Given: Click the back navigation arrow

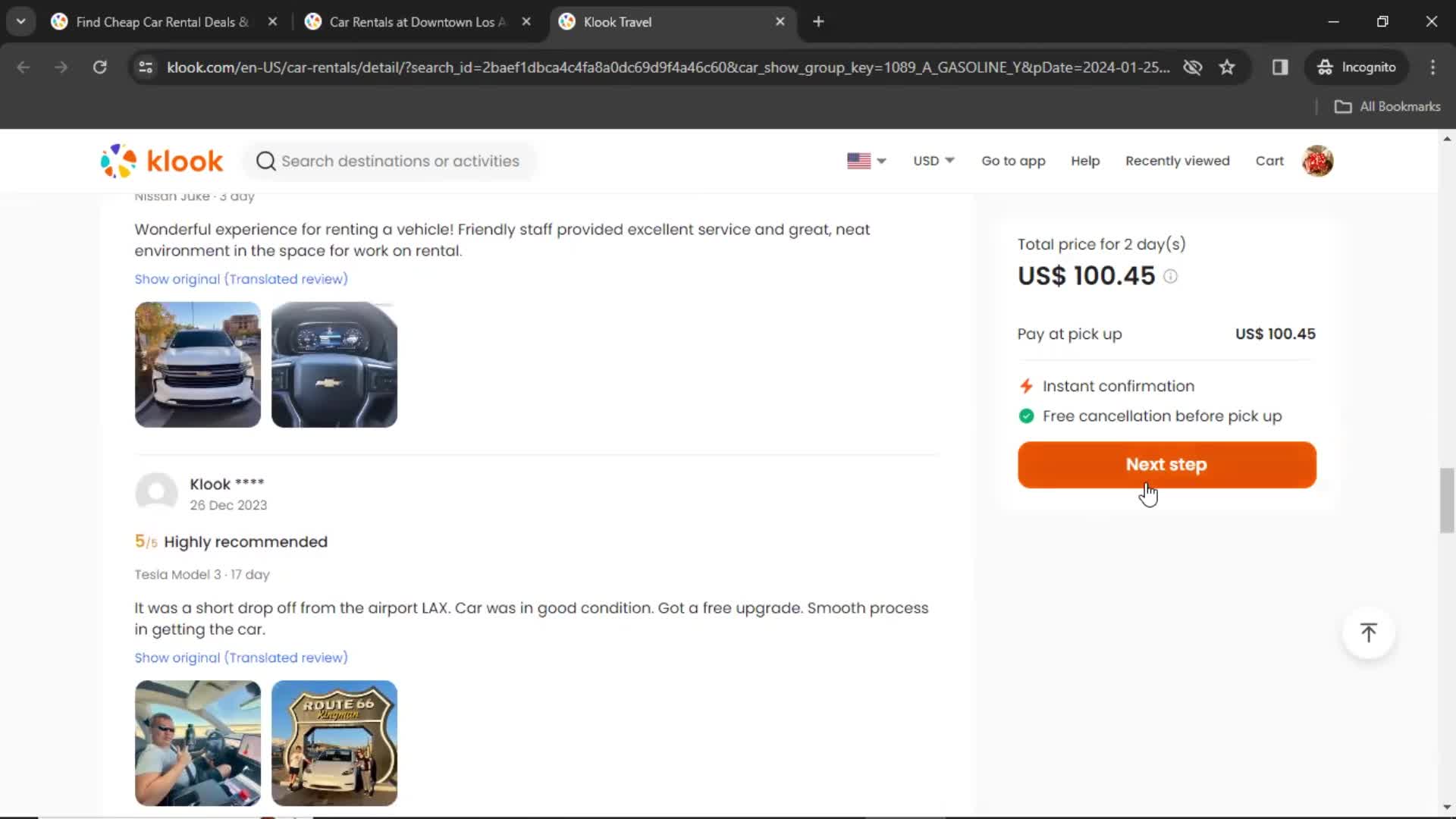Looking at the screenshot, I should tap(23, 67).
